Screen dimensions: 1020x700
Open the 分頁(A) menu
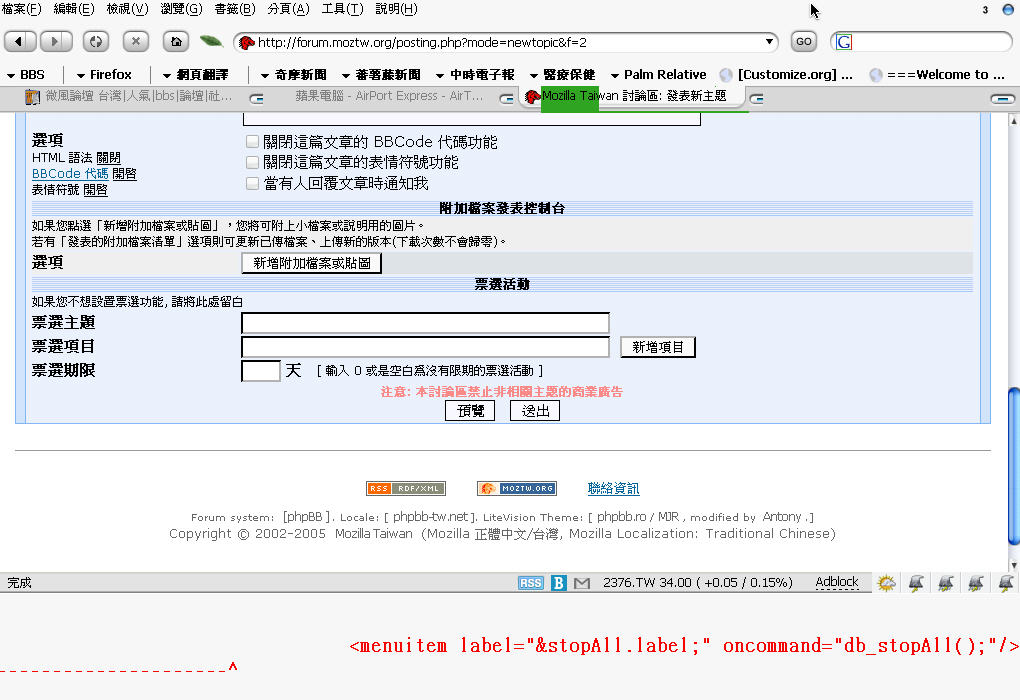point(288,9)
